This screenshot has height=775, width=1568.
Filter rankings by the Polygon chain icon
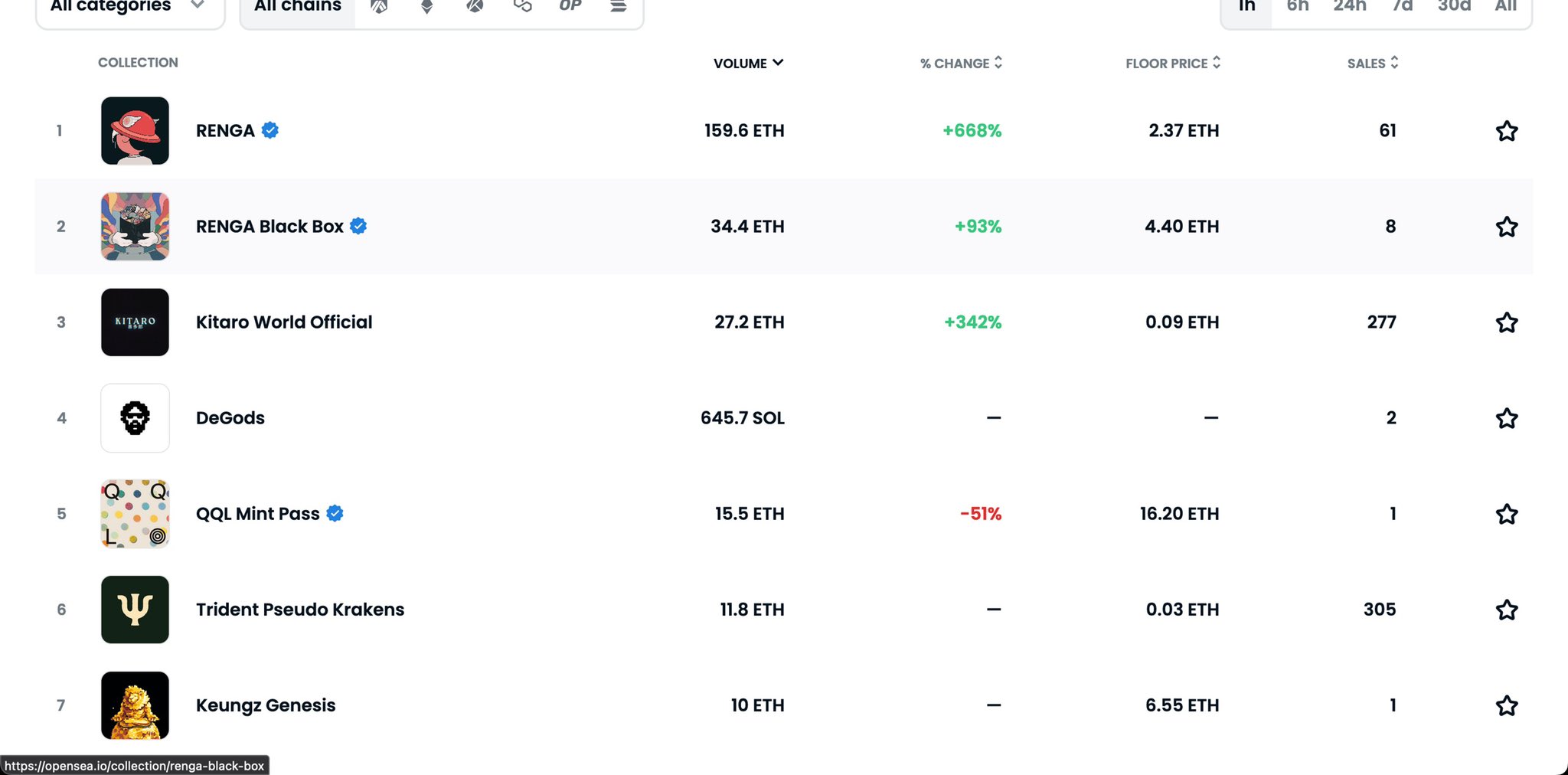(523, 6)
